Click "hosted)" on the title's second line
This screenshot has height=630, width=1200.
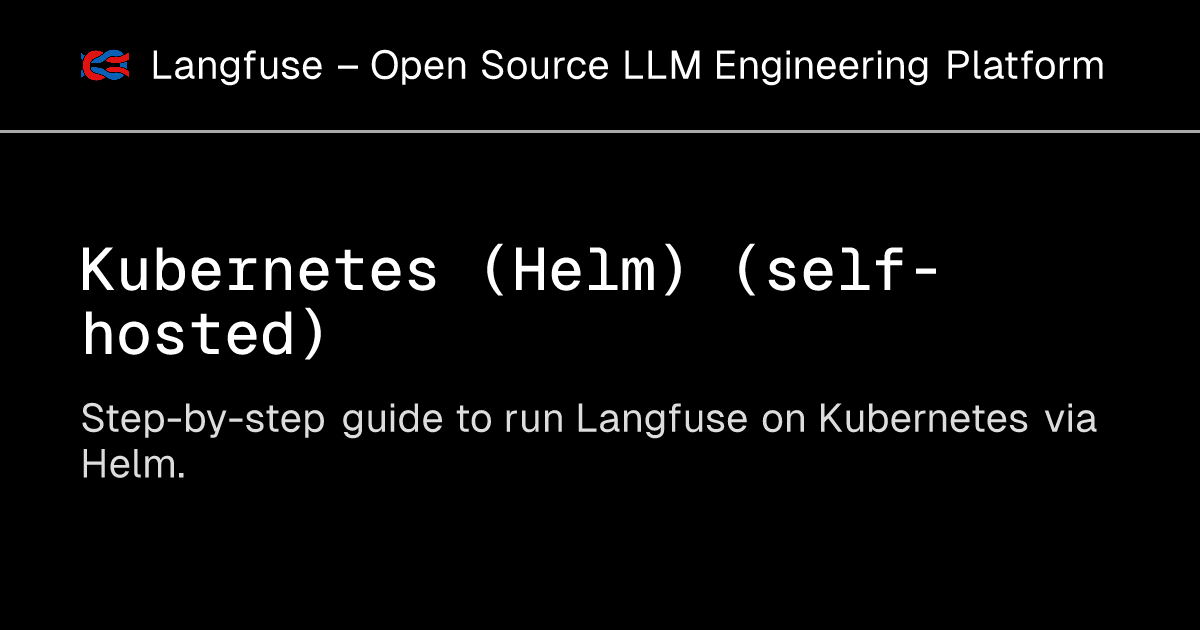pyautogui.click(x=204, y=334)
